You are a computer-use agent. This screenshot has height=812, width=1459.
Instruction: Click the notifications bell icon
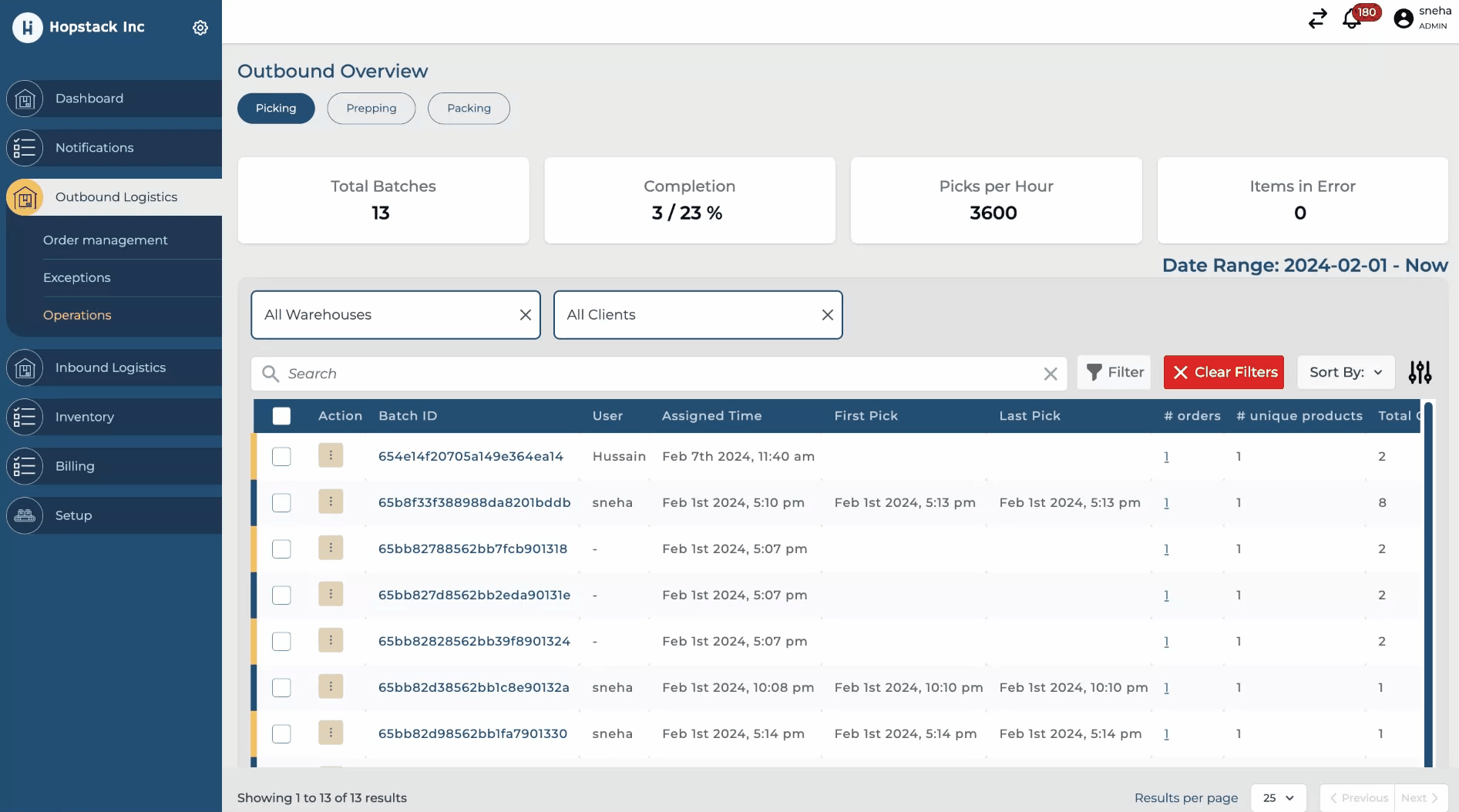click(1352, 19)
